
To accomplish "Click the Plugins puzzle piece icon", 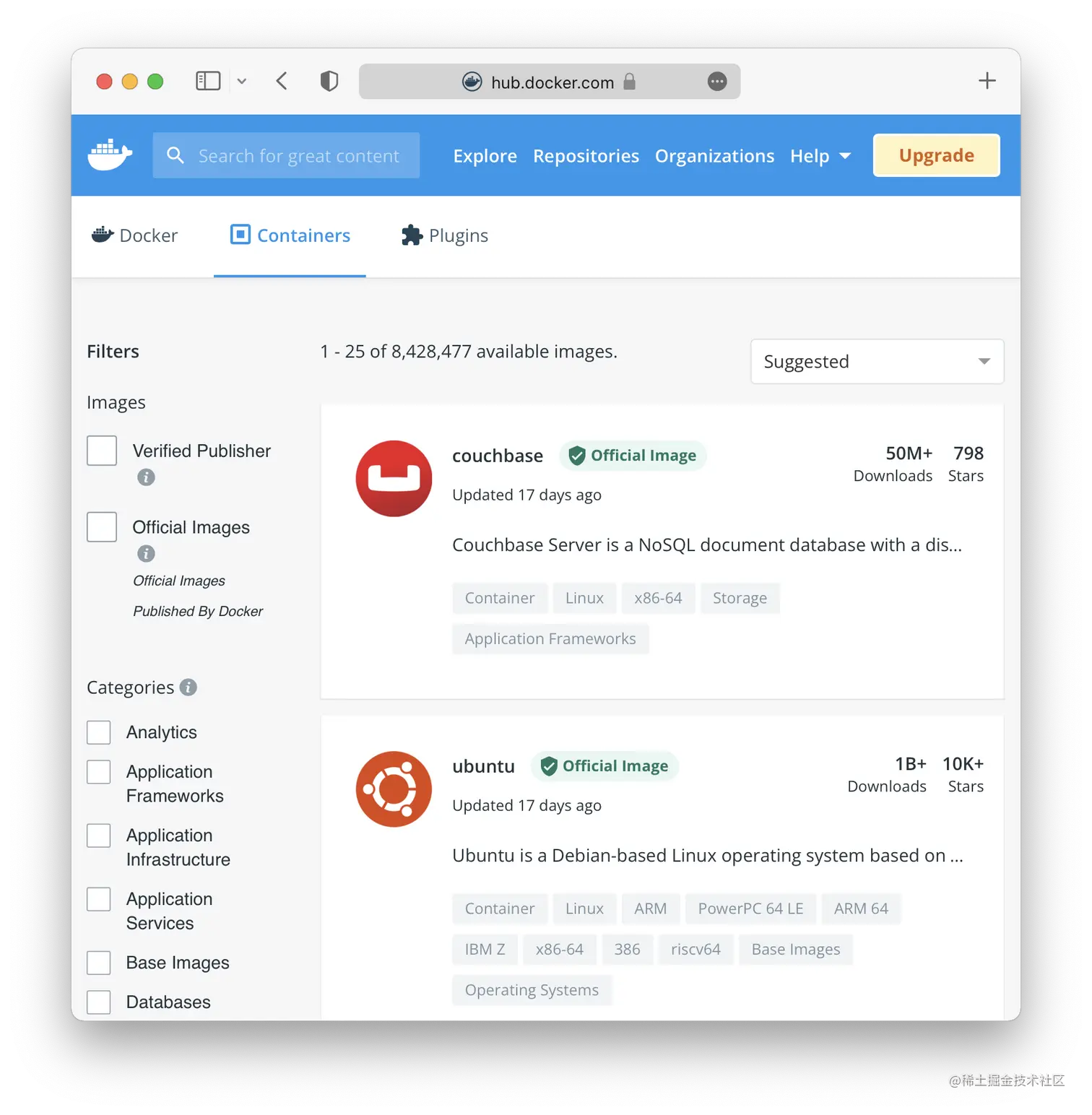I will [412, 235].
